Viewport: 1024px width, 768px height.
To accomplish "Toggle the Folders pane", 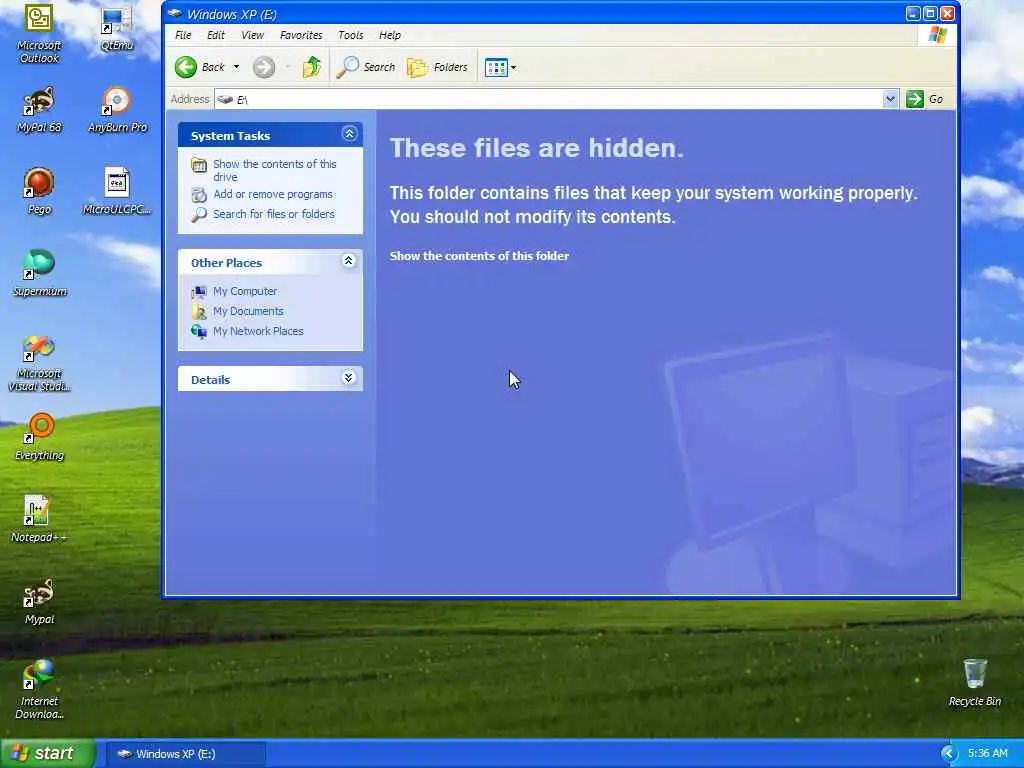I will (438, 67).
